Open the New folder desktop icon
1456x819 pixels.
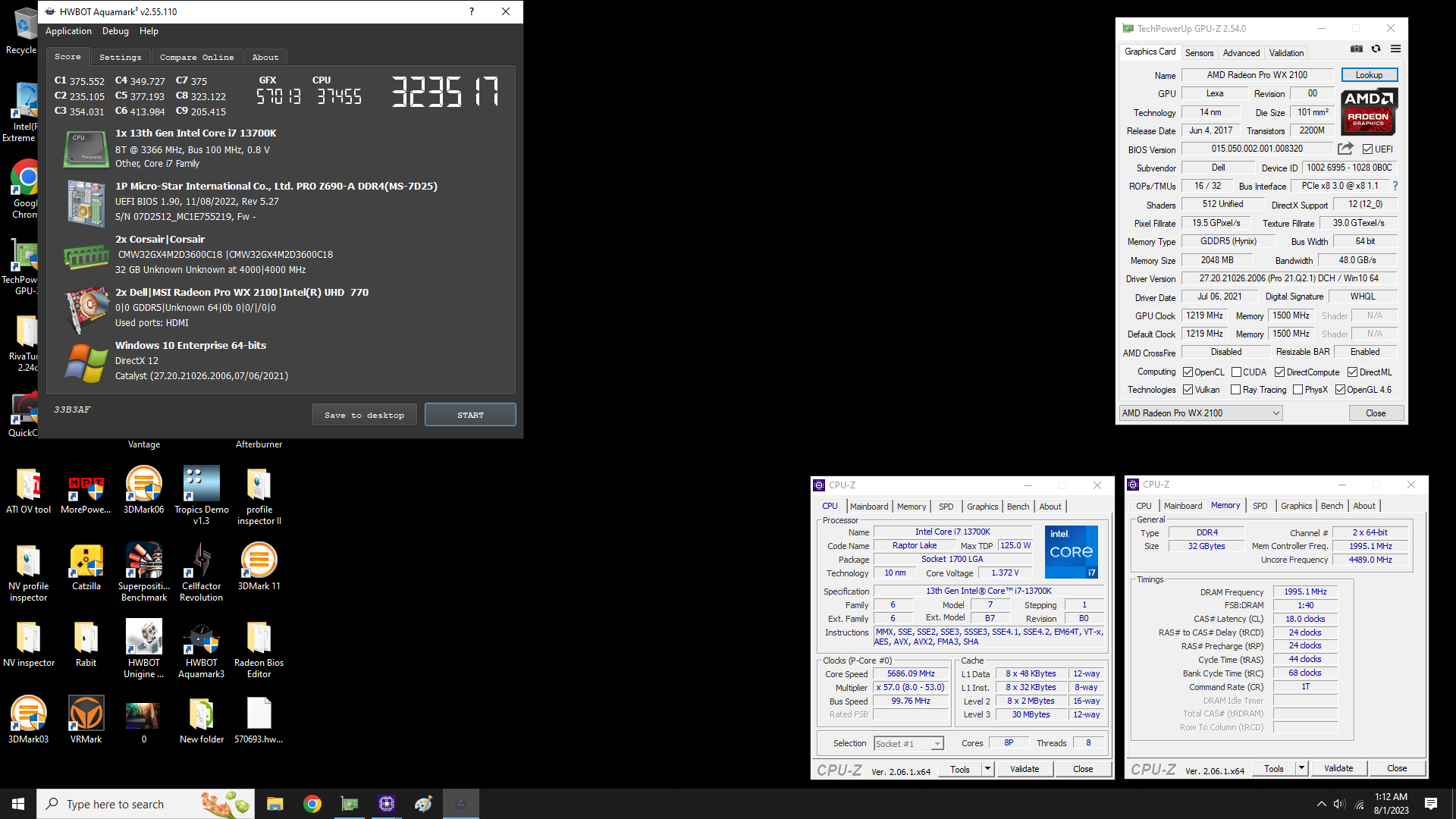201,719
